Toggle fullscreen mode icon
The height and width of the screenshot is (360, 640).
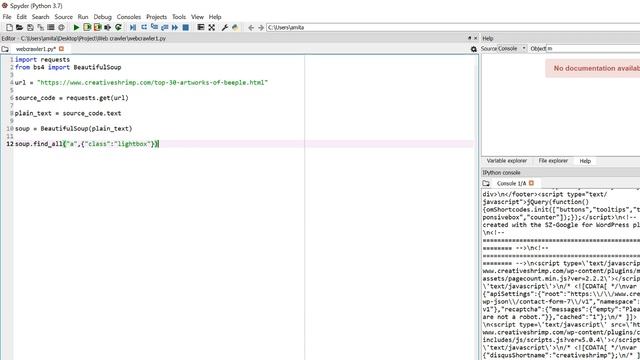[x=211, y=27]
